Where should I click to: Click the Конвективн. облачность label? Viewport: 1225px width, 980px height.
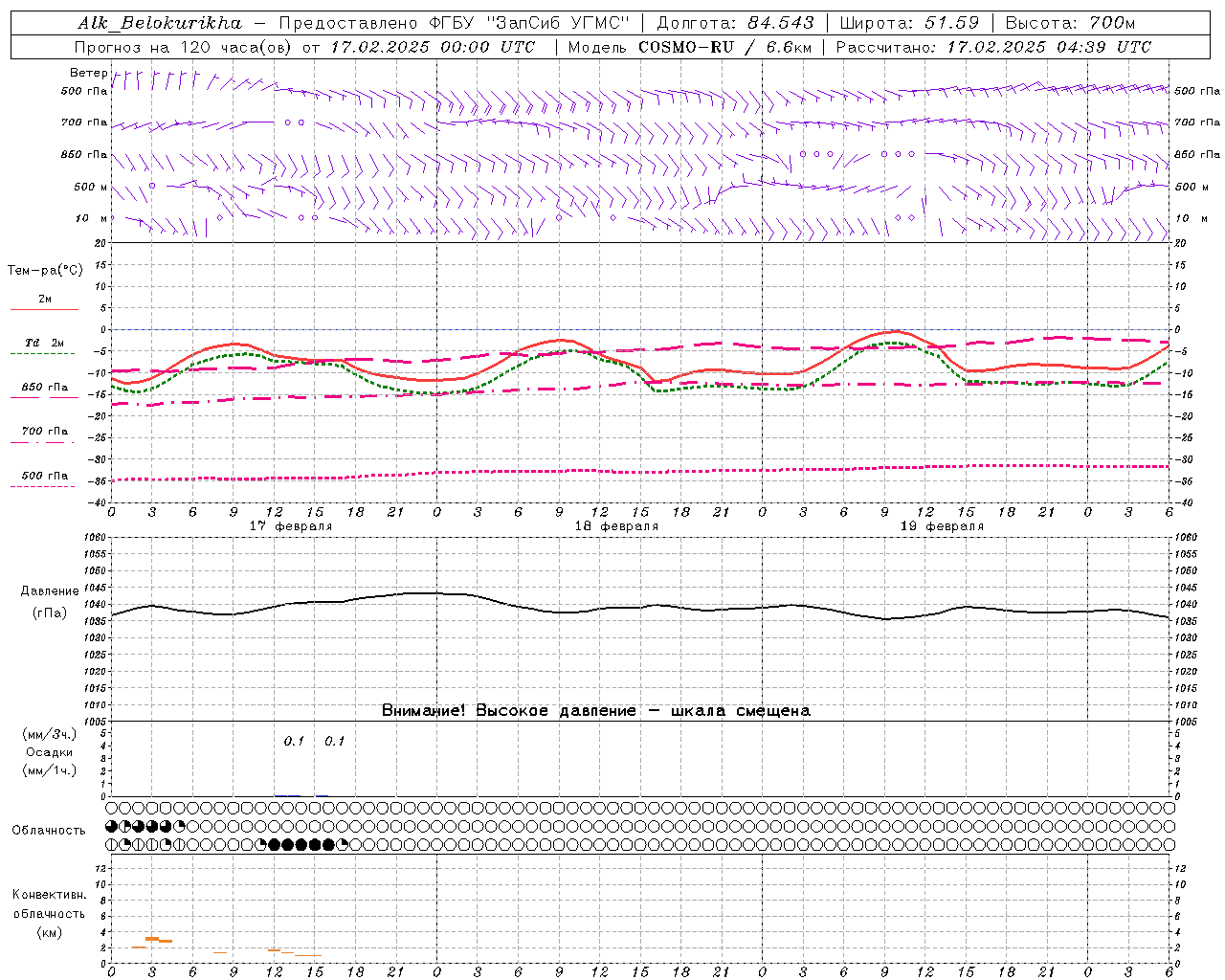[x=49, y=904]
